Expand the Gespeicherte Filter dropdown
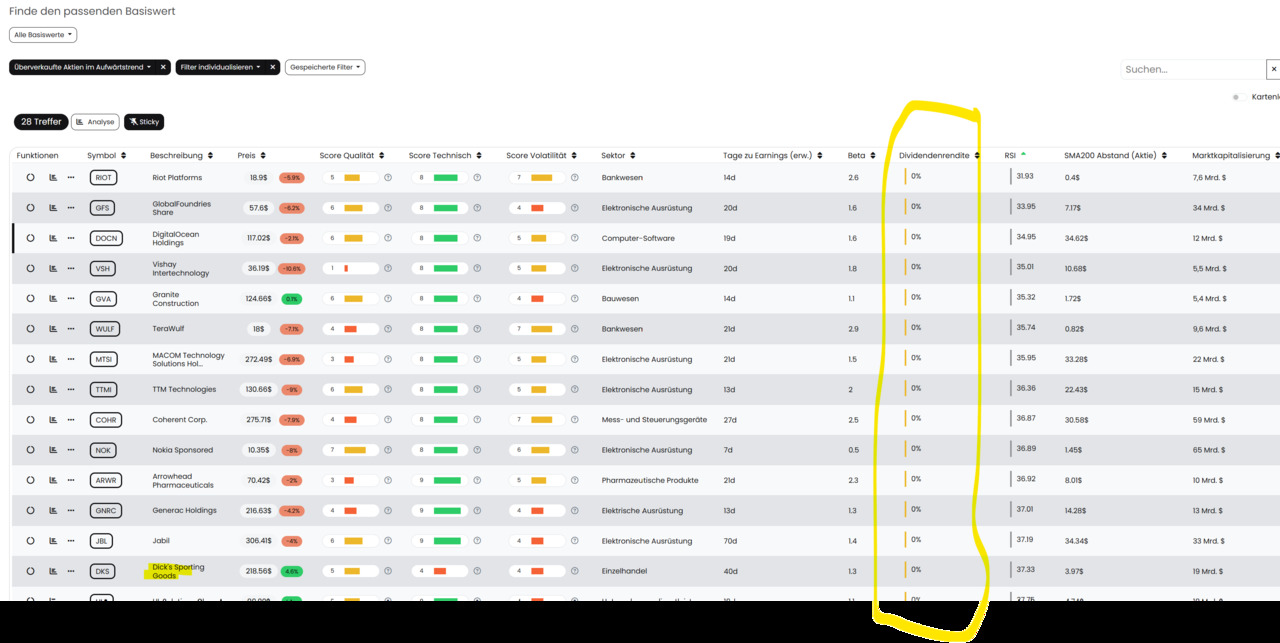Screen dimensions: 1280x643 pos(325,67)
